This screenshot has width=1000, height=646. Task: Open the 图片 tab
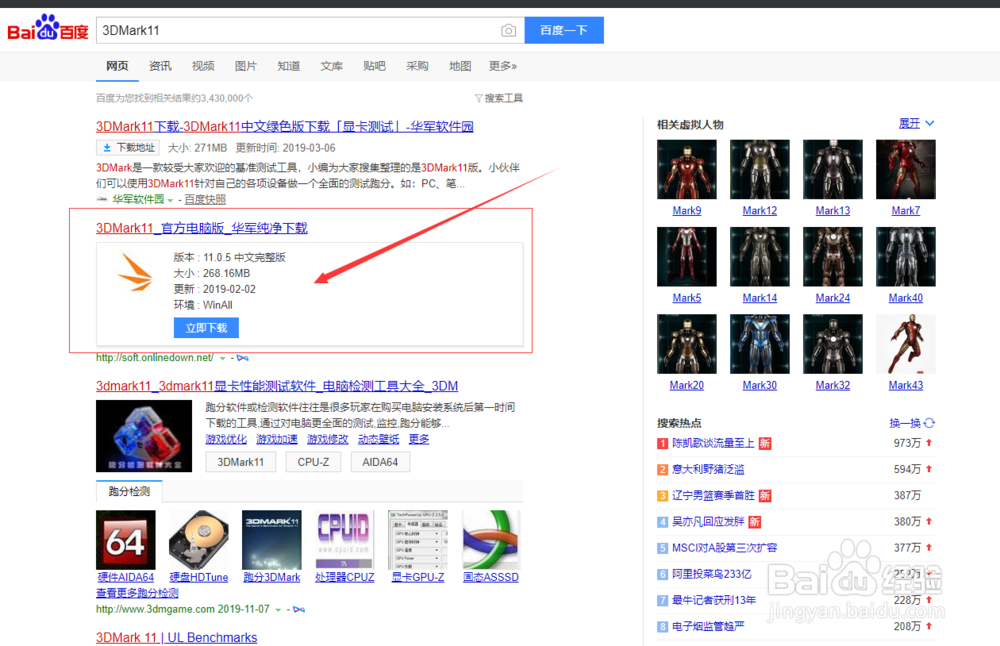tap(246, 66)
